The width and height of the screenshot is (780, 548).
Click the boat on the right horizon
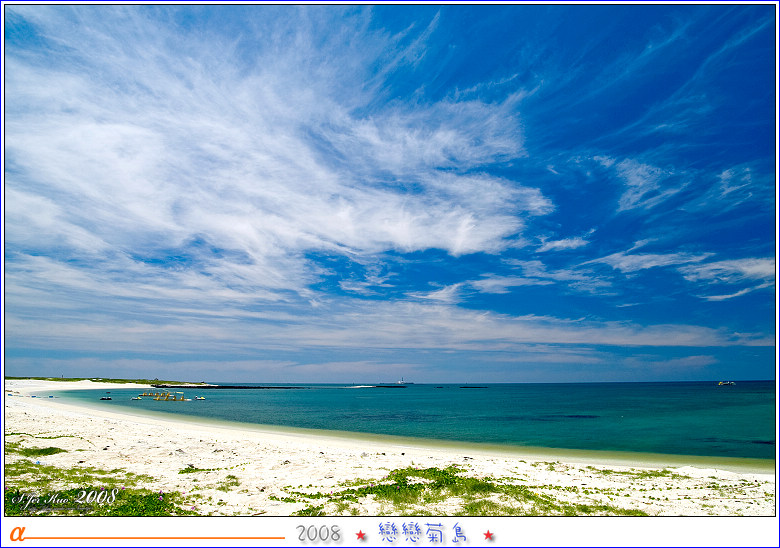726,383
